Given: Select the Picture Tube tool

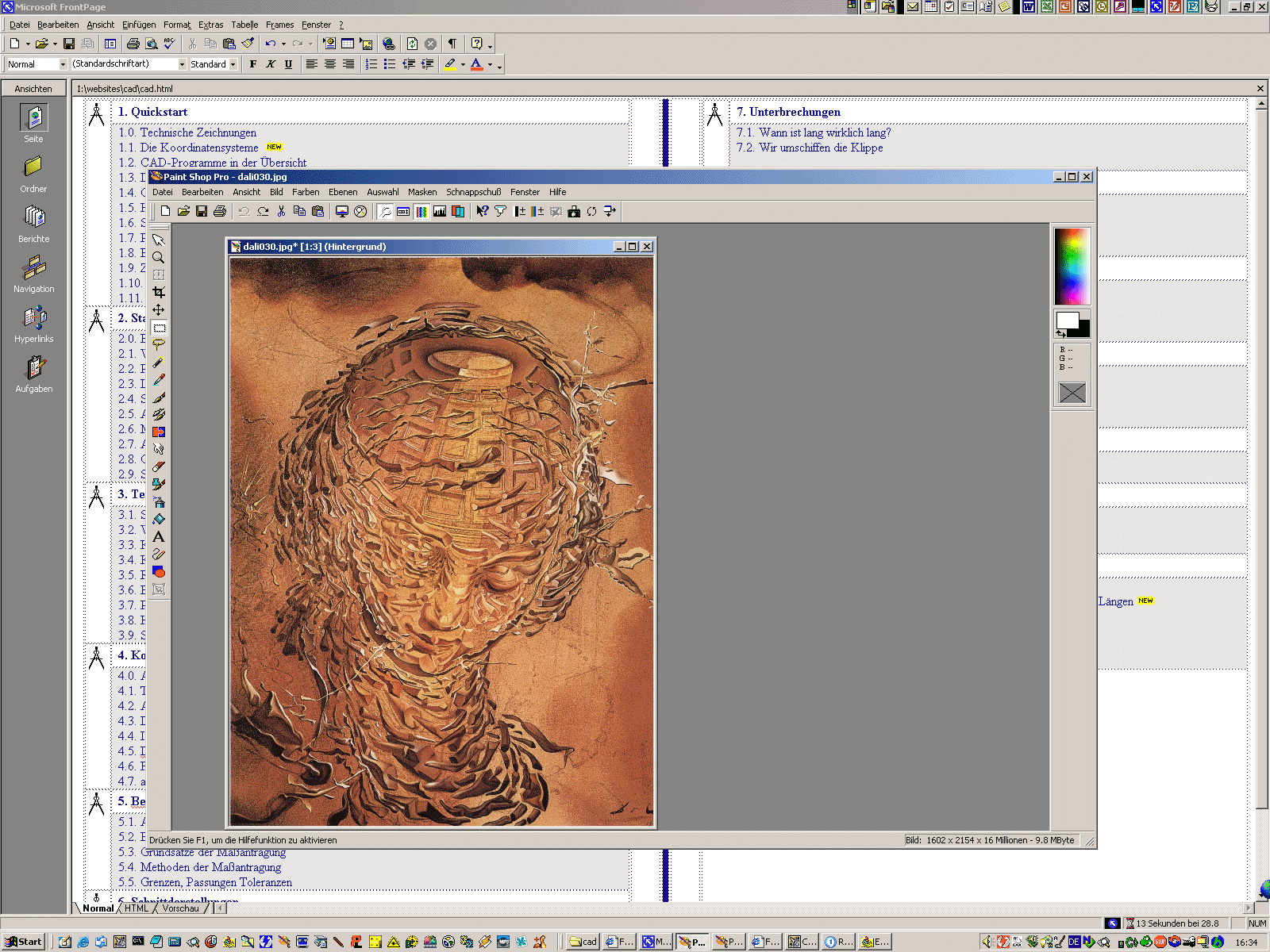Looking at the screenshot, I should click(x=159, y=484).
